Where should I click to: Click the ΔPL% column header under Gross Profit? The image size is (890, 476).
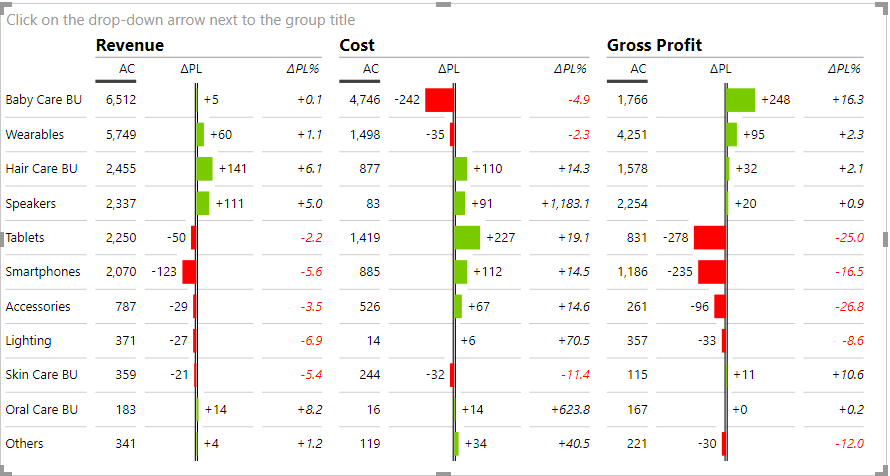coord(844,69)
